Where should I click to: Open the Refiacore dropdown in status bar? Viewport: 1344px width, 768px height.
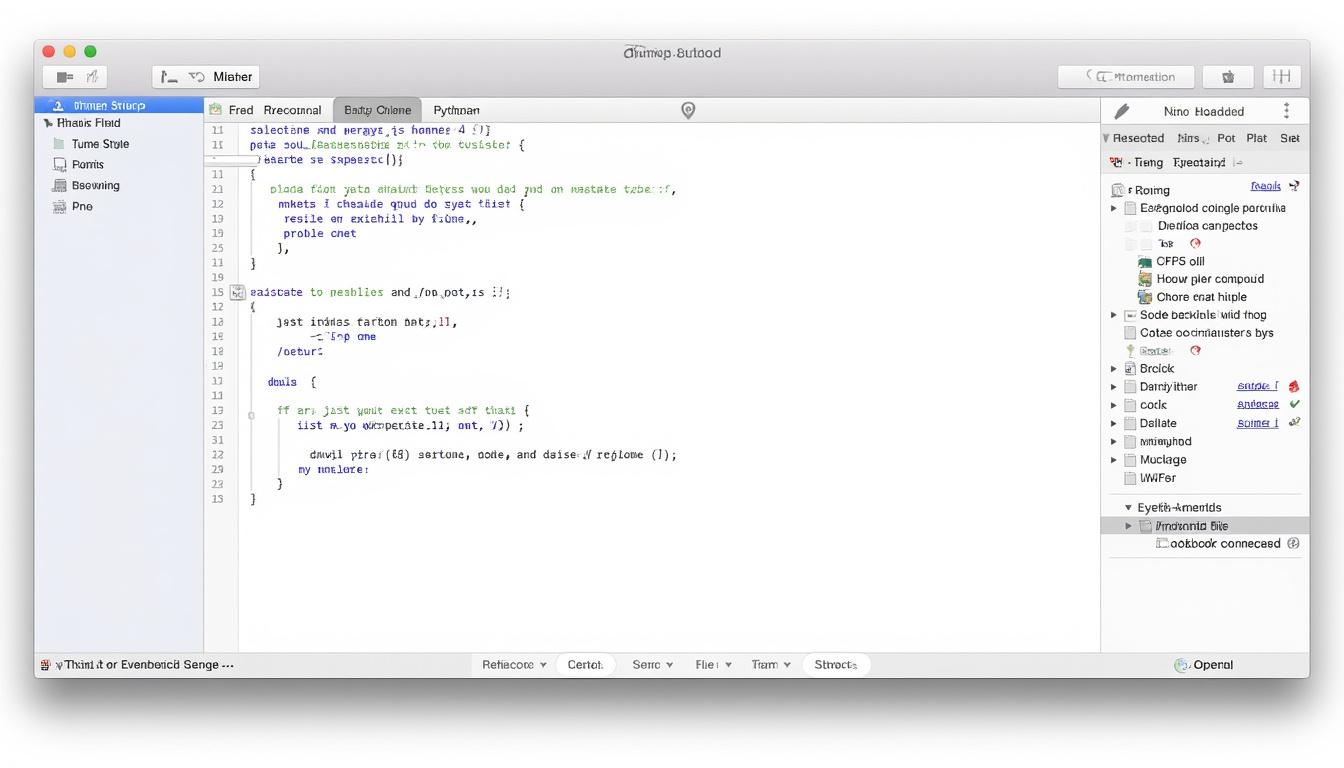coord(512,664)
